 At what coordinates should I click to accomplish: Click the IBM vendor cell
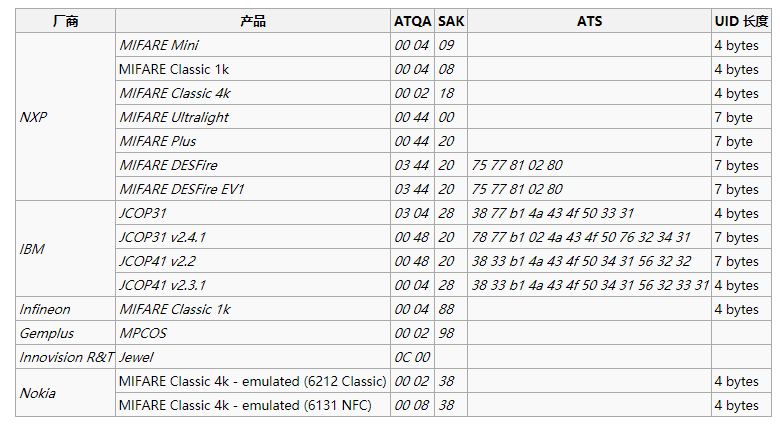tap(32, 249)
